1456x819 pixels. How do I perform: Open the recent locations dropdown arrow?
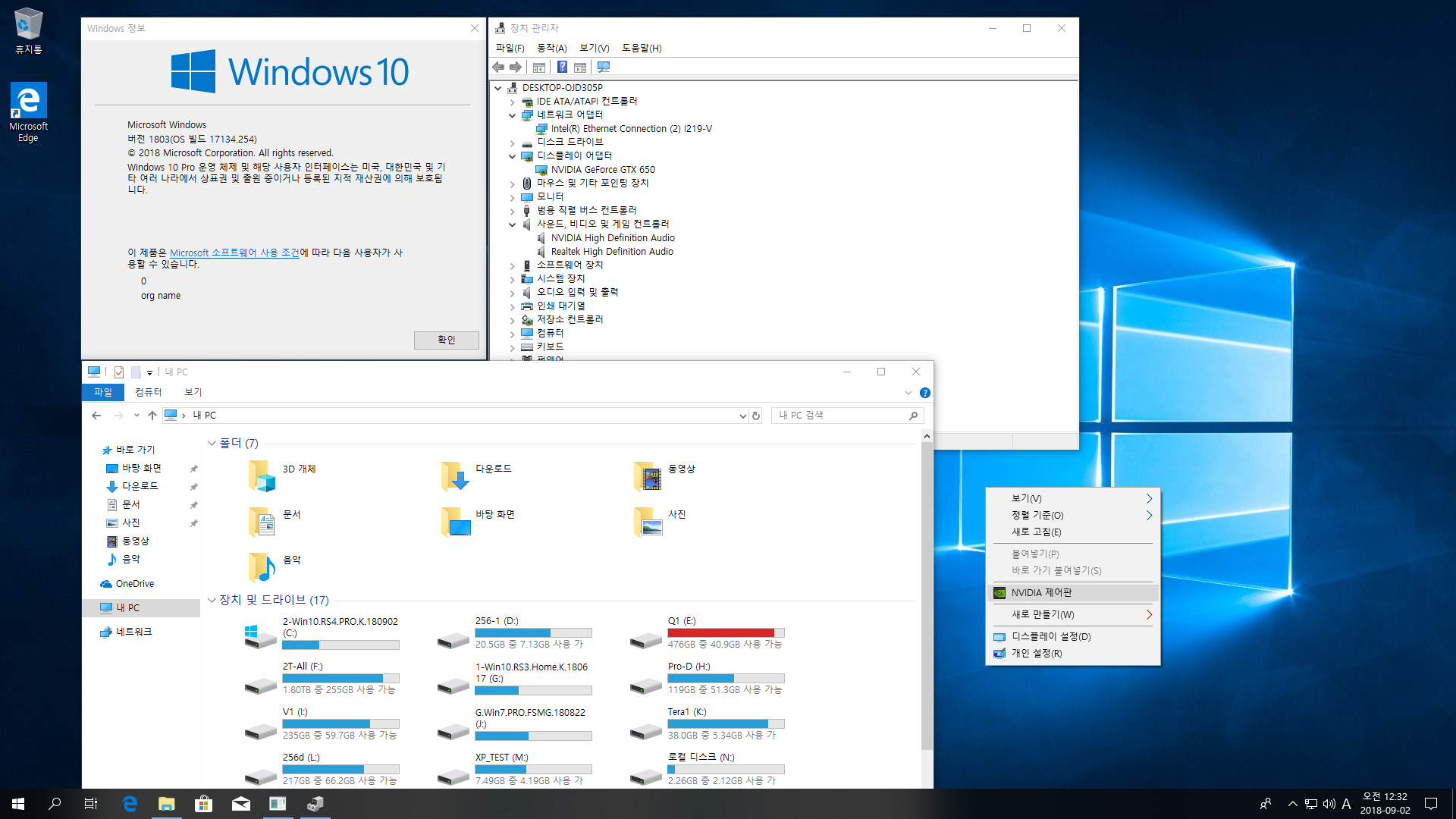(136, 416)
